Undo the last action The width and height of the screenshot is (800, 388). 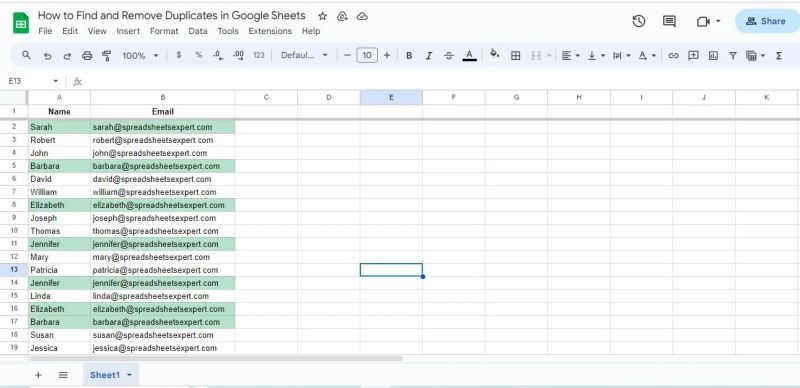tap(47, 56)
